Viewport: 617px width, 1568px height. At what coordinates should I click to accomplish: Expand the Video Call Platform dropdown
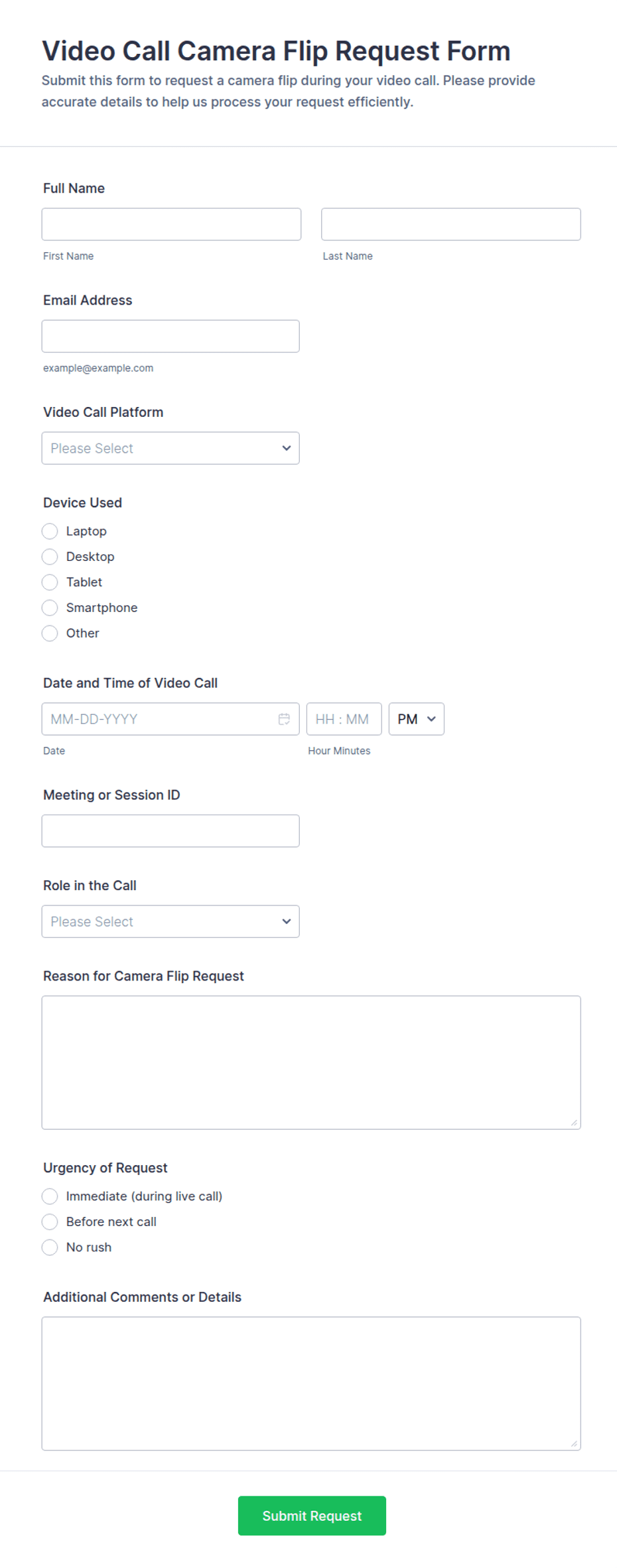point(171,448)
